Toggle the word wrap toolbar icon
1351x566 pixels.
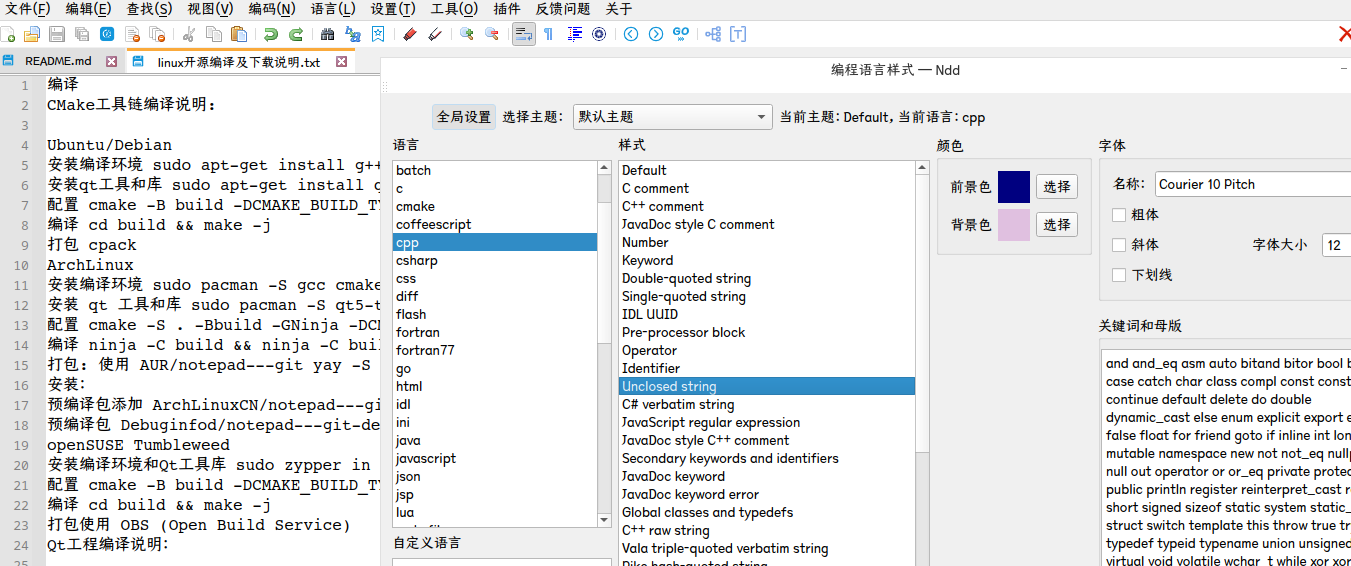[523, 34]
